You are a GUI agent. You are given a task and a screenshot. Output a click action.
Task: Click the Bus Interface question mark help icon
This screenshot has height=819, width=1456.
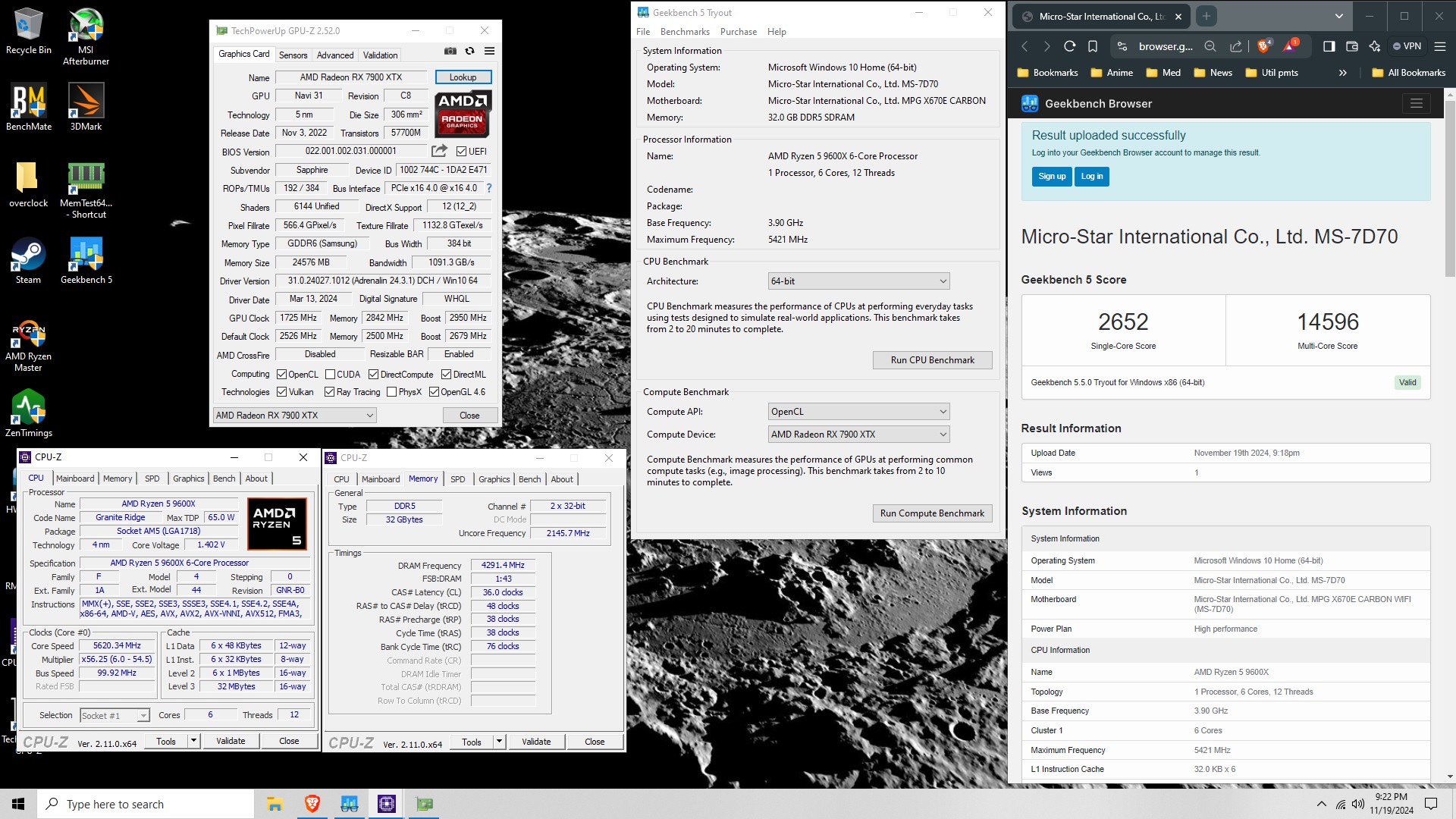click(x=489, y=188)
